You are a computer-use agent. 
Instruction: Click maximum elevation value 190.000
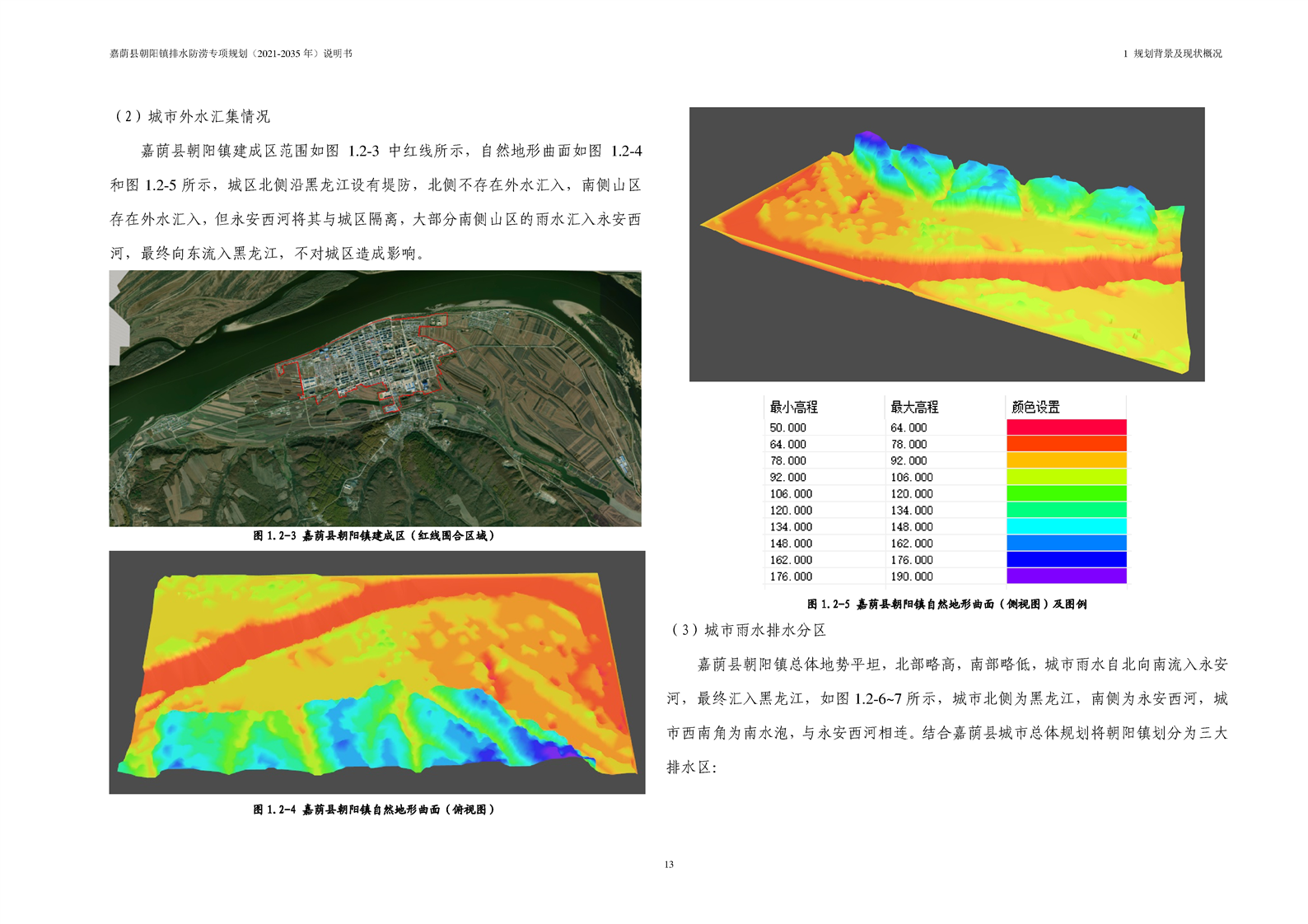[x=912, y=576]
